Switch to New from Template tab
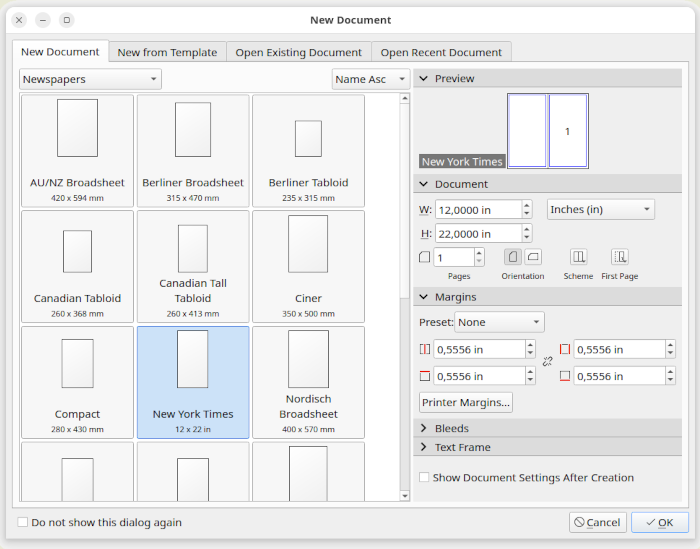The width and height of the screenshot is (700, 549). click(167, 52)
